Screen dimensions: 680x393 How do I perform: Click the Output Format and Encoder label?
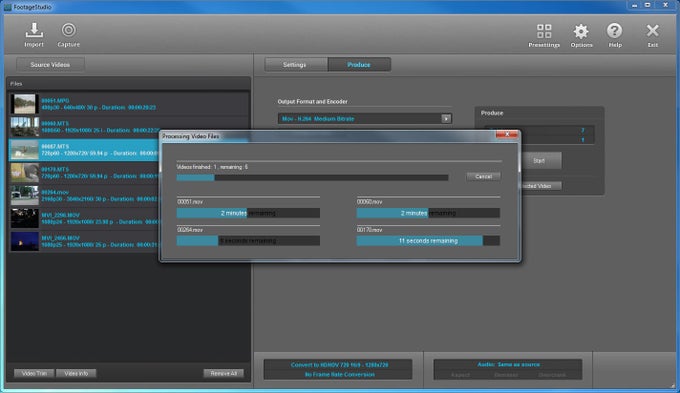313,102
